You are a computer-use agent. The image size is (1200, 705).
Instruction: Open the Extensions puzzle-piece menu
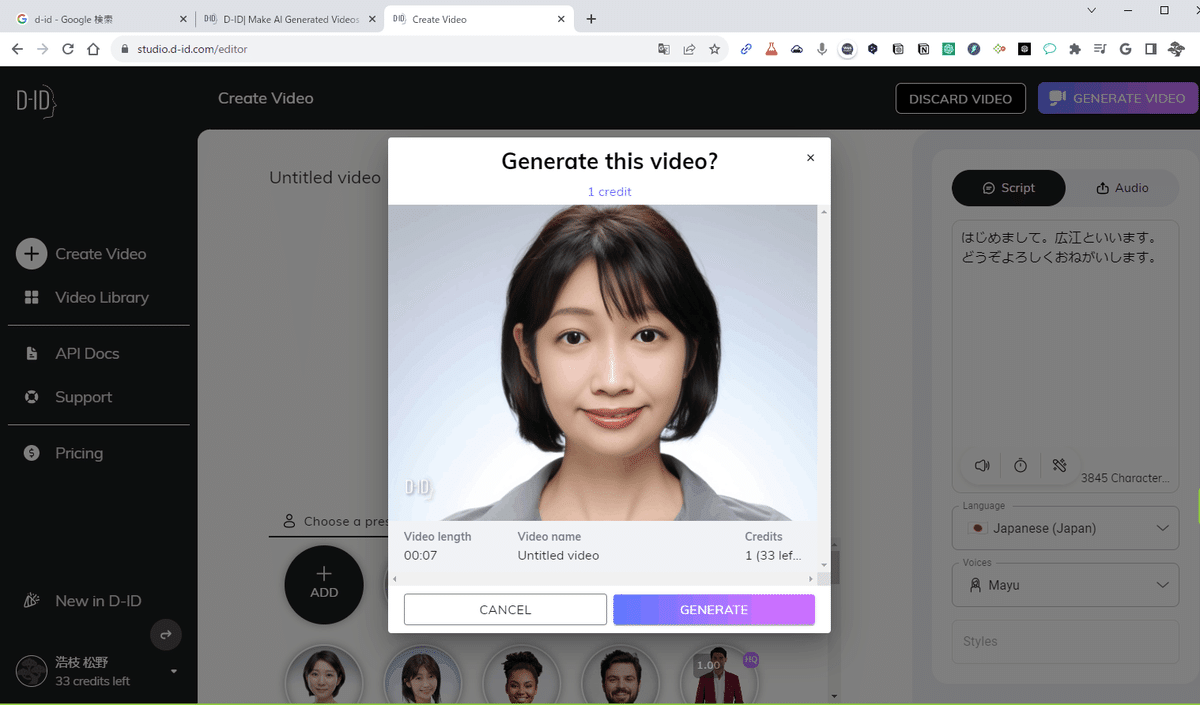1075,49
